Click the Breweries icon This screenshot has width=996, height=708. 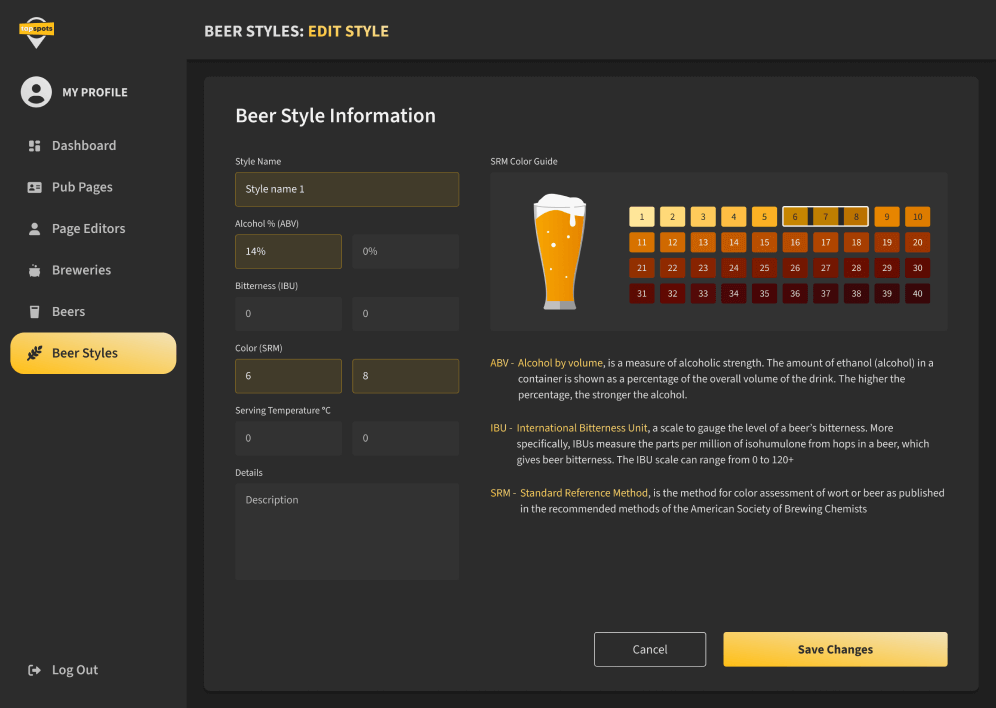(x=34, y=271)
